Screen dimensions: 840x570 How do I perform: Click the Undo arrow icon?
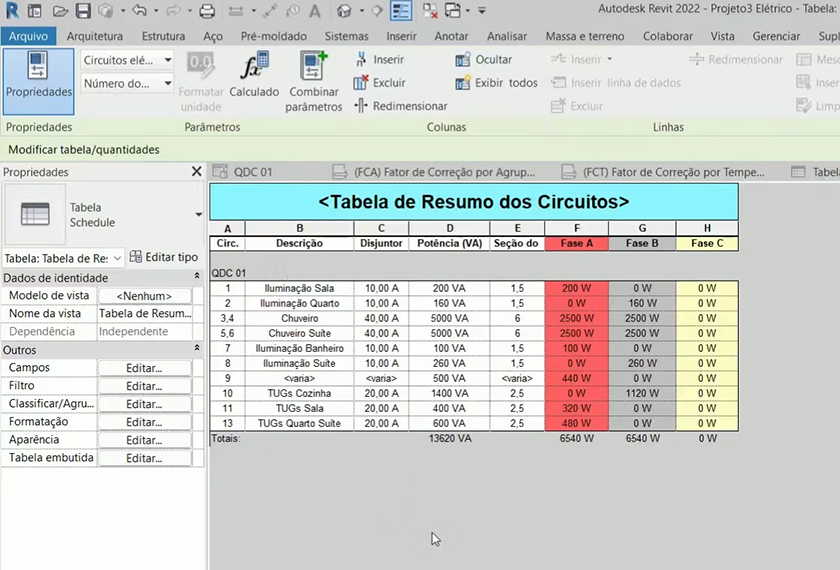point(139,11)
